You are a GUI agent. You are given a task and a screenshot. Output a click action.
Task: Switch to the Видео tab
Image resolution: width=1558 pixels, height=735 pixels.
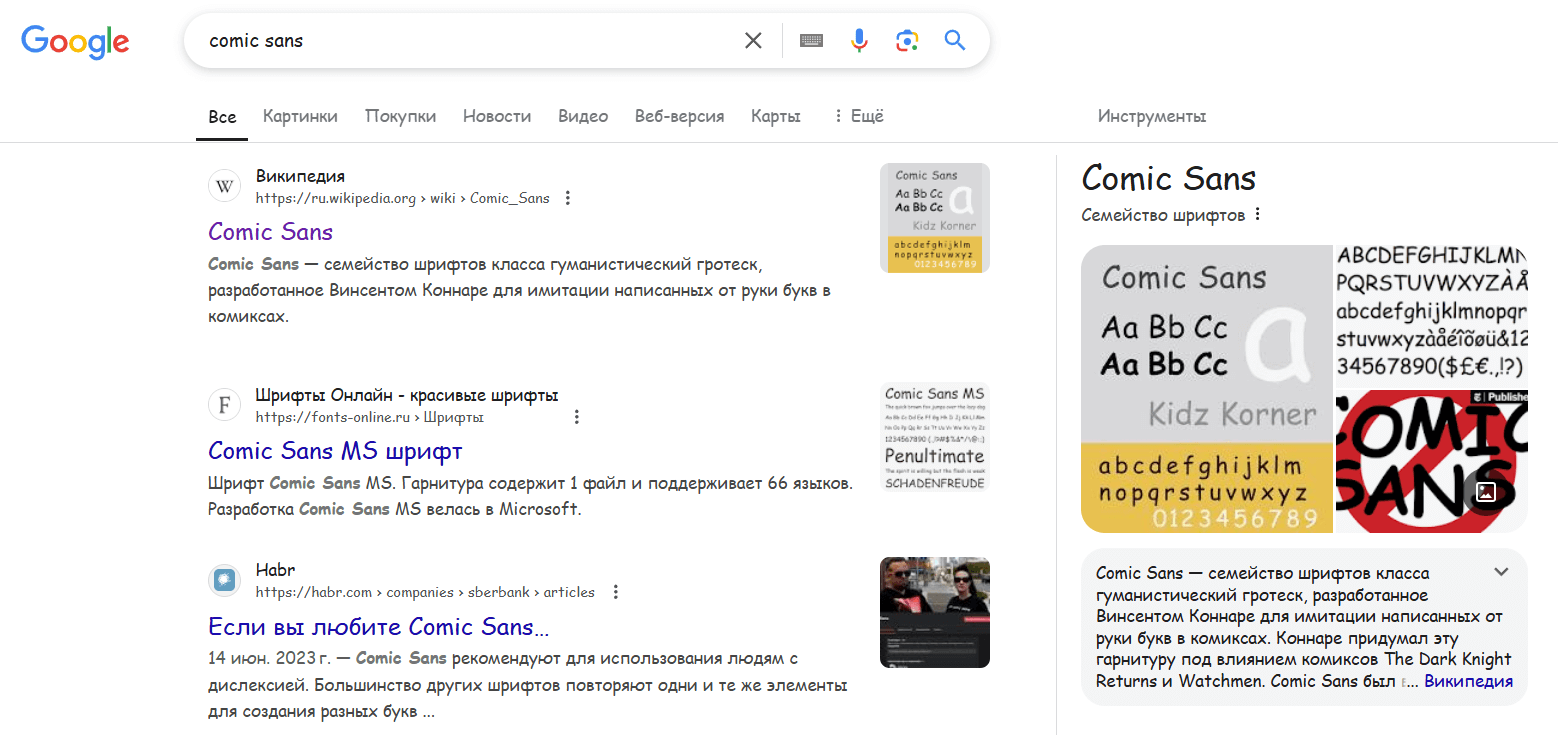(x=583, y=116)
